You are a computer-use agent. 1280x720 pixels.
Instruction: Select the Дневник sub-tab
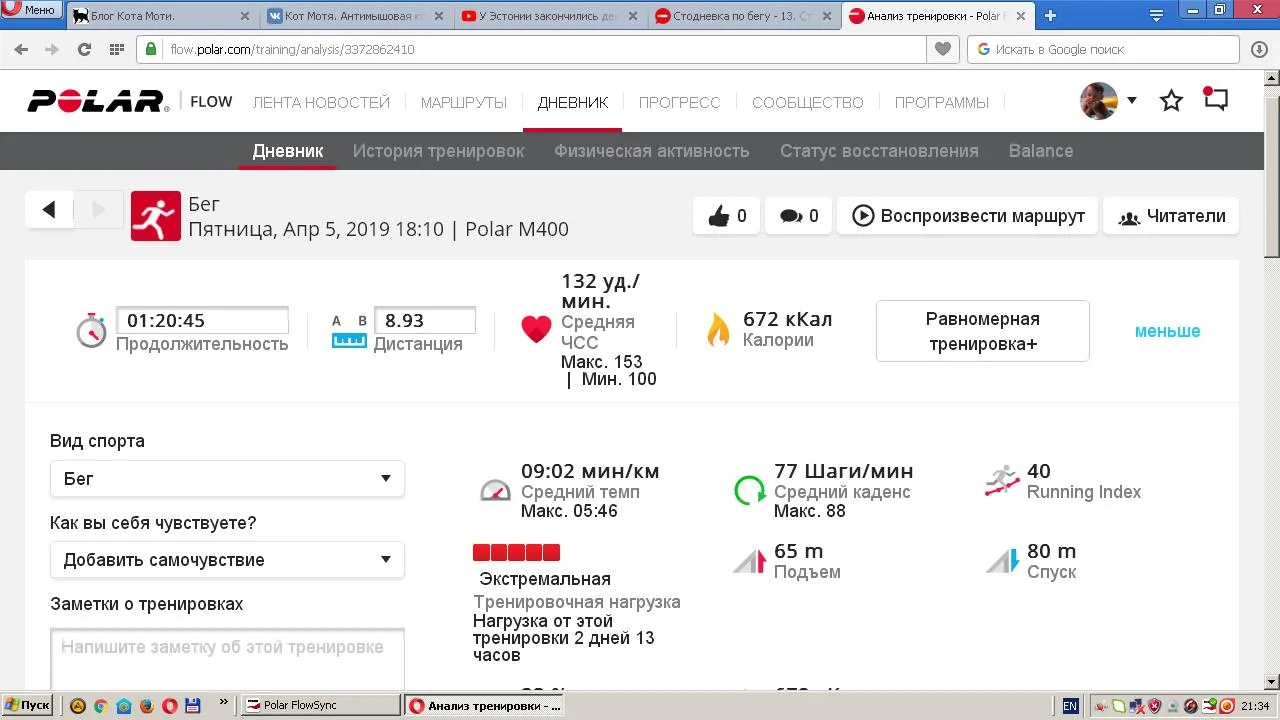point(288,151)
